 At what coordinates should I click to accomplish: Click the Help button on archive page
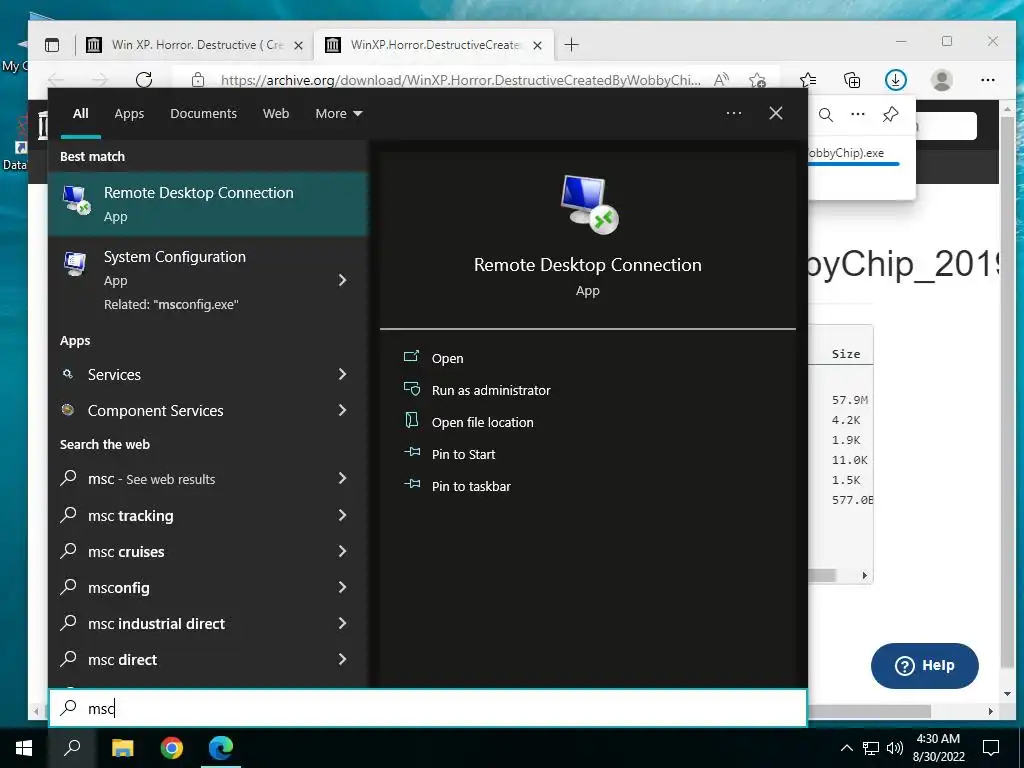pos(924,665)
